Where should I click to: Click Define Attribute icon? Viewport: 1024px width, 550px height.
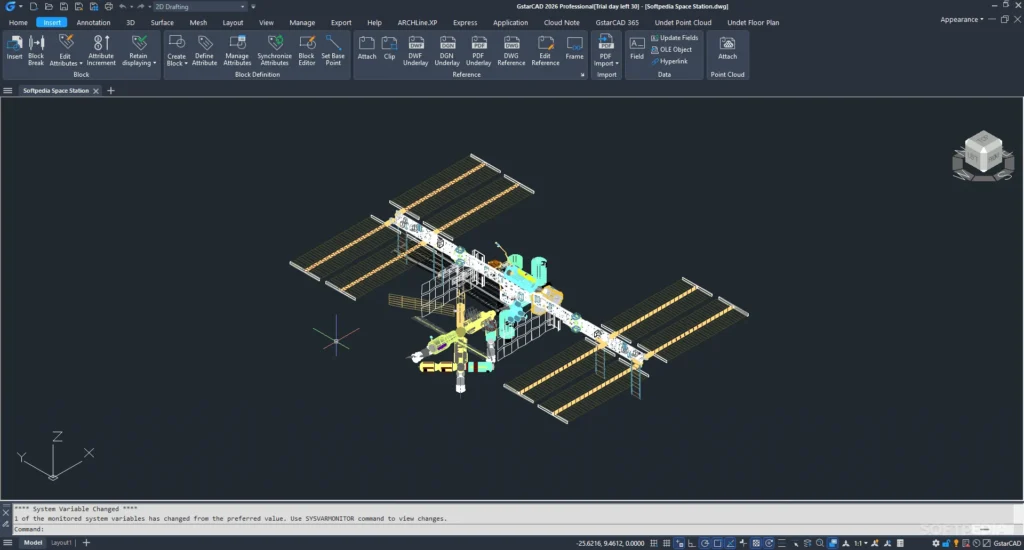[x=204, y=50]
